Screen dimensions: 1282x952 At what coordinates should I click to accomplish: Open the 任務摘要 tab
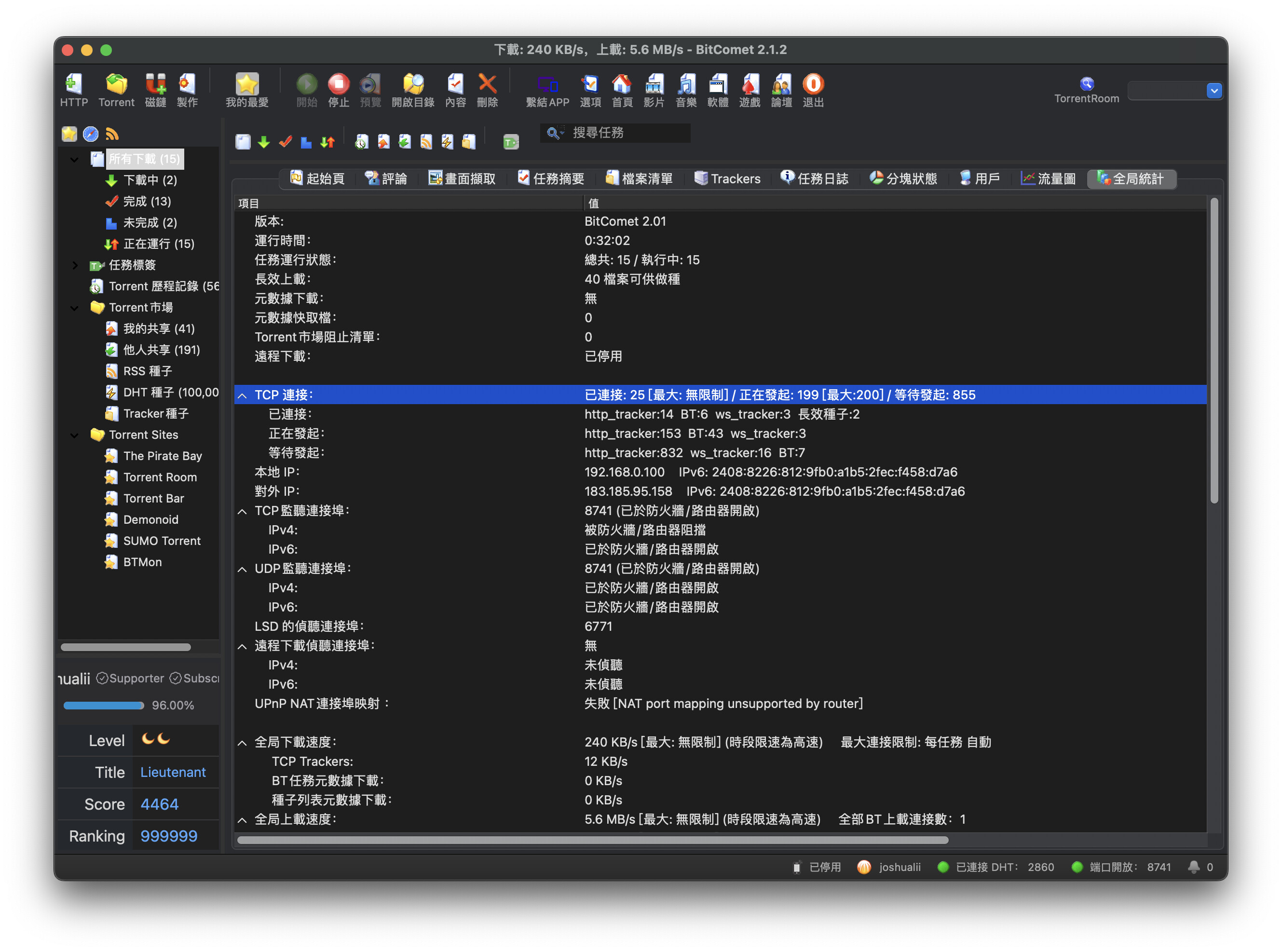tap(551, 178)
